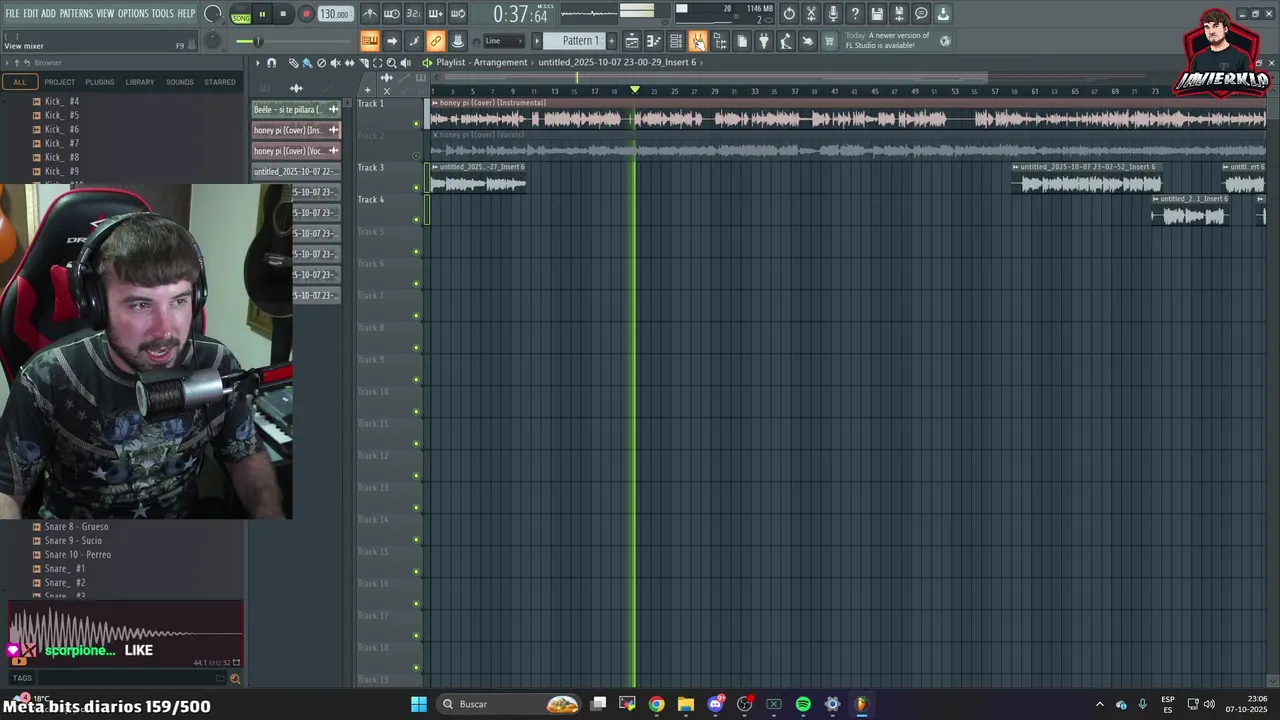Screen dimensions: 1280x720
Task: Select the playlist mute tool
Action: tap(335, 62)
